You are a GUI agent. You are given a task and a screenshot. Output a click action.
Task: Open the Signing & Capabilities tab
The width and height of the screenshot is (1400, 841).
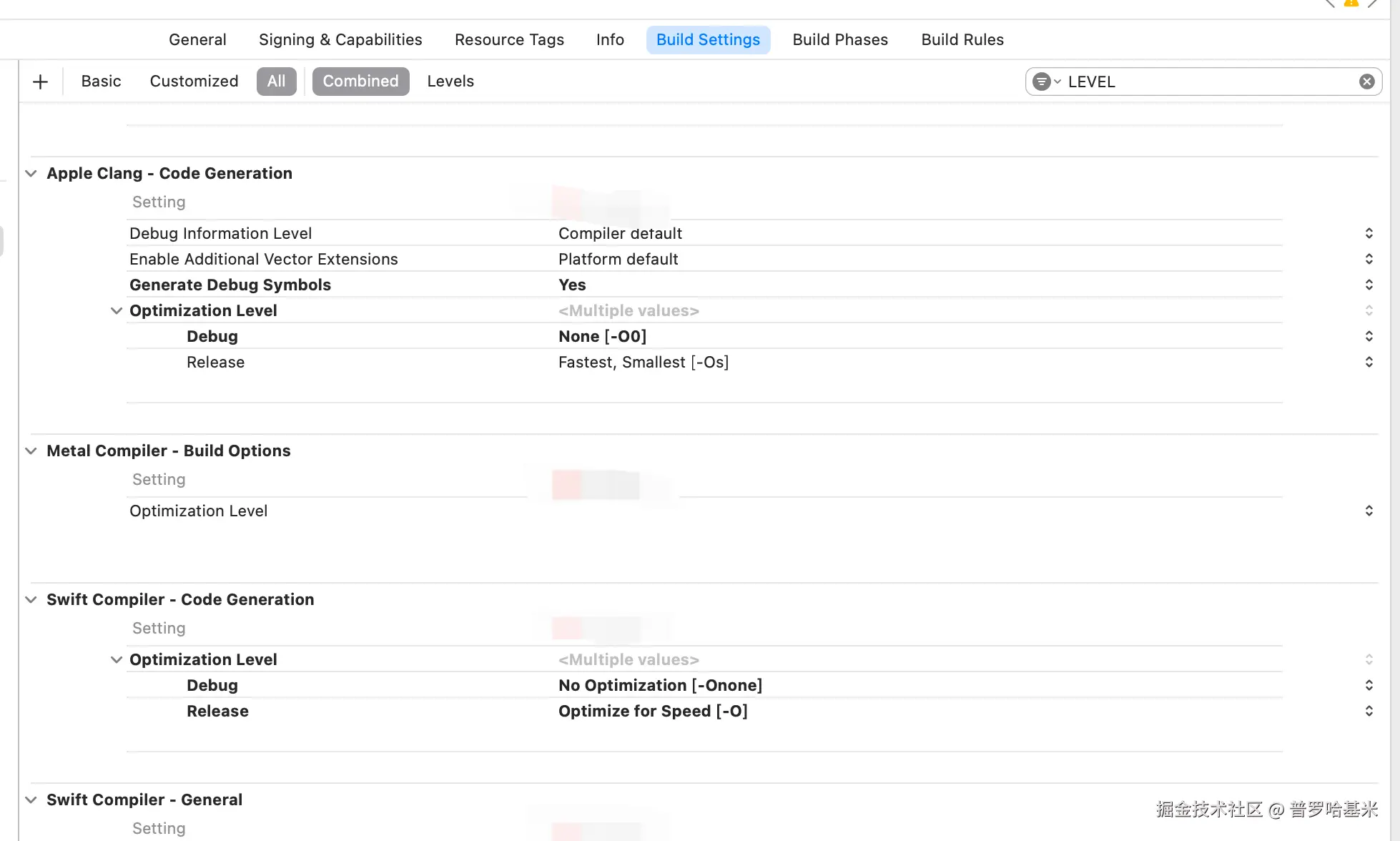tap(340, 40)
